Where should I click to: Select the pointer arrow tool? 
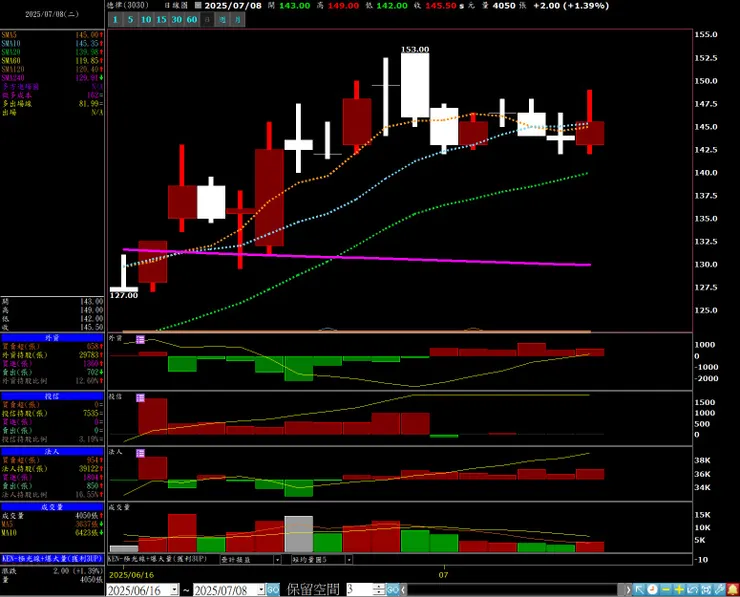tap(639, 589)
